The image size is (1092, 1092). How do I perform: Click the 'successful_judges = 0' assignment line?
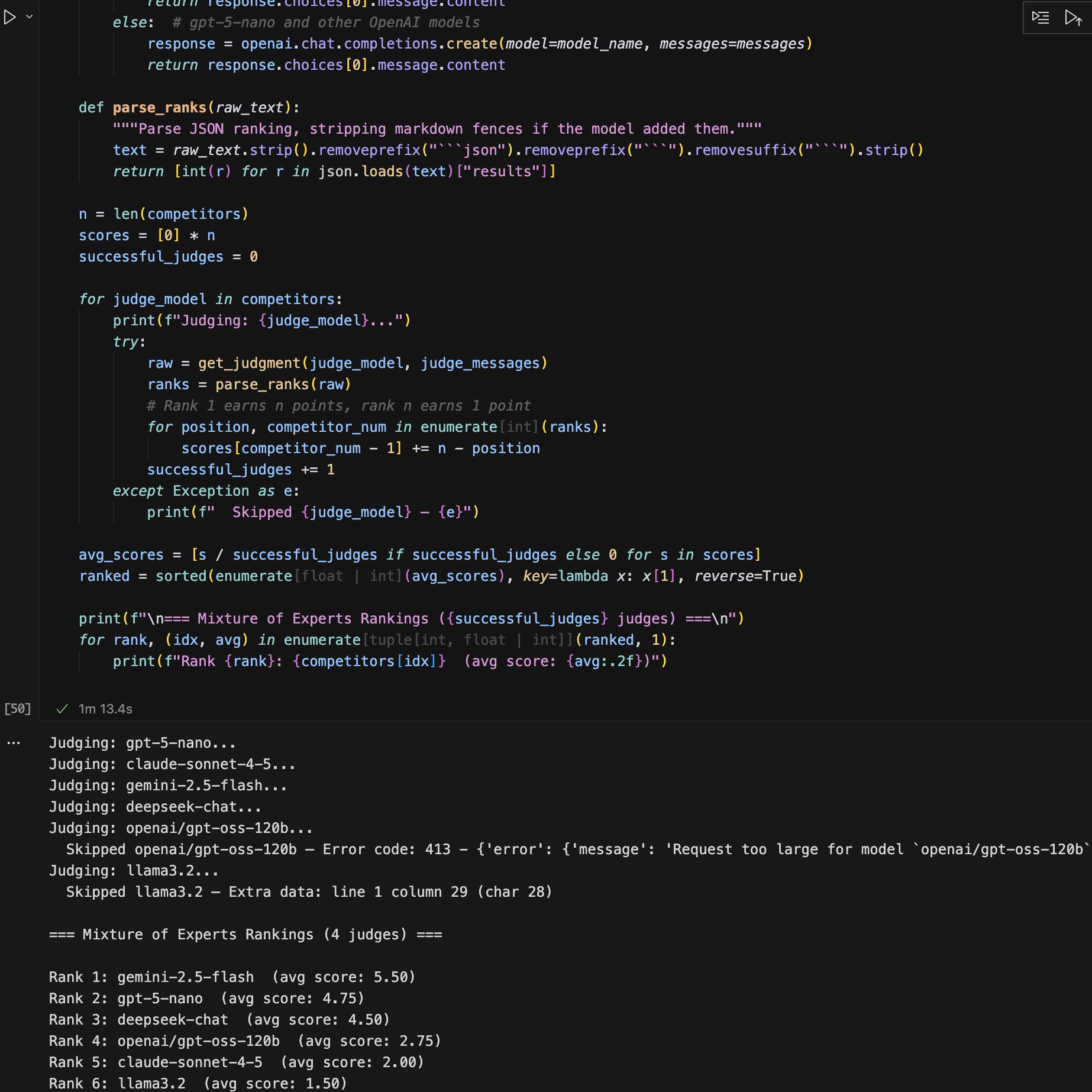(168, 257)
